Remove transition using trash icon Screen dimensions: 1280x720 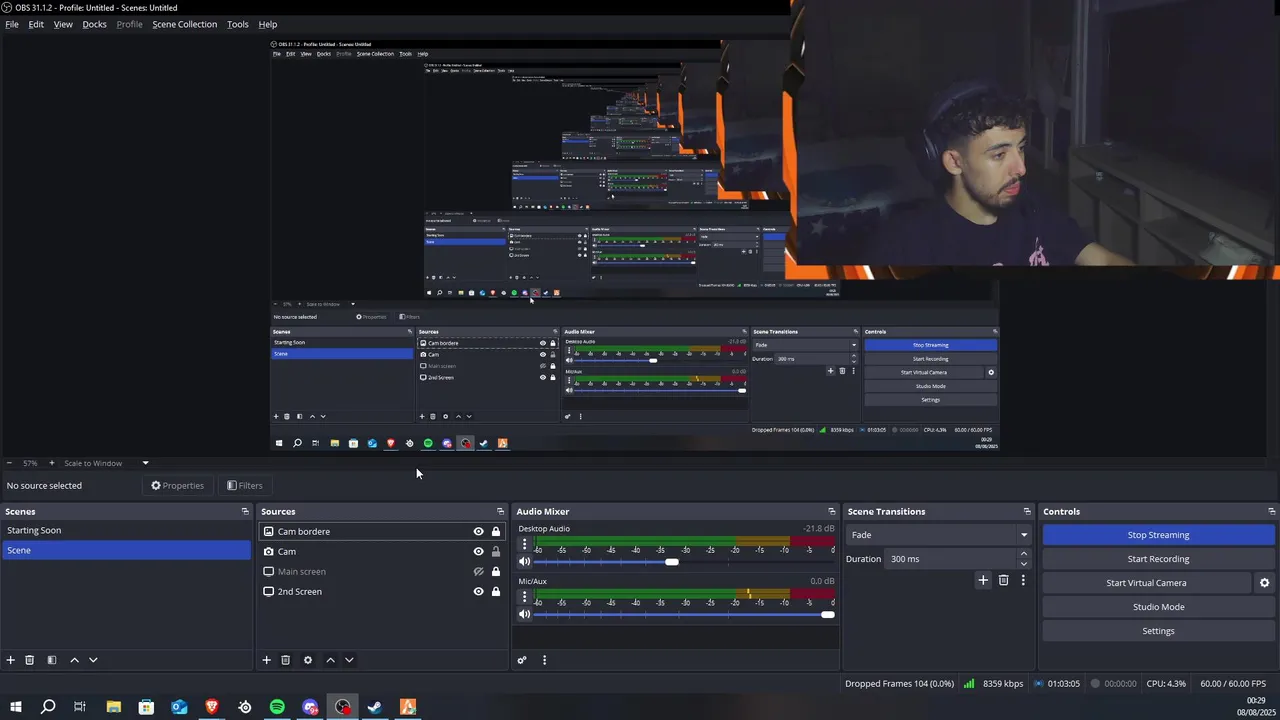(1004, 580)
